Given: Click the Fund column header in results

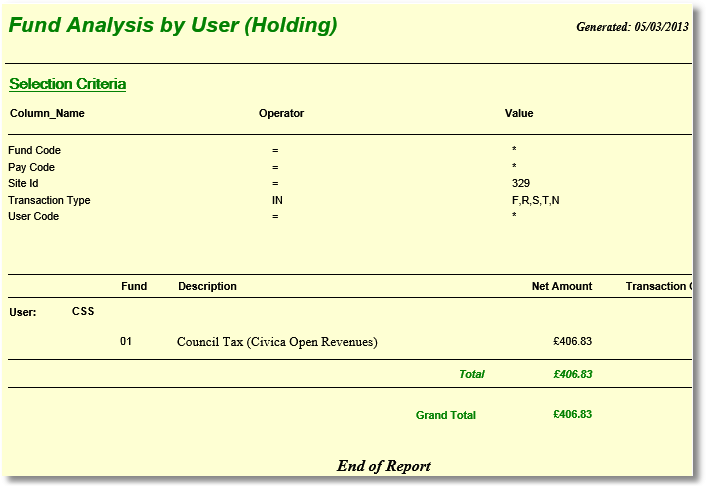Looking at the screenshot, I should pyautogui.click(x=134, y=286).
